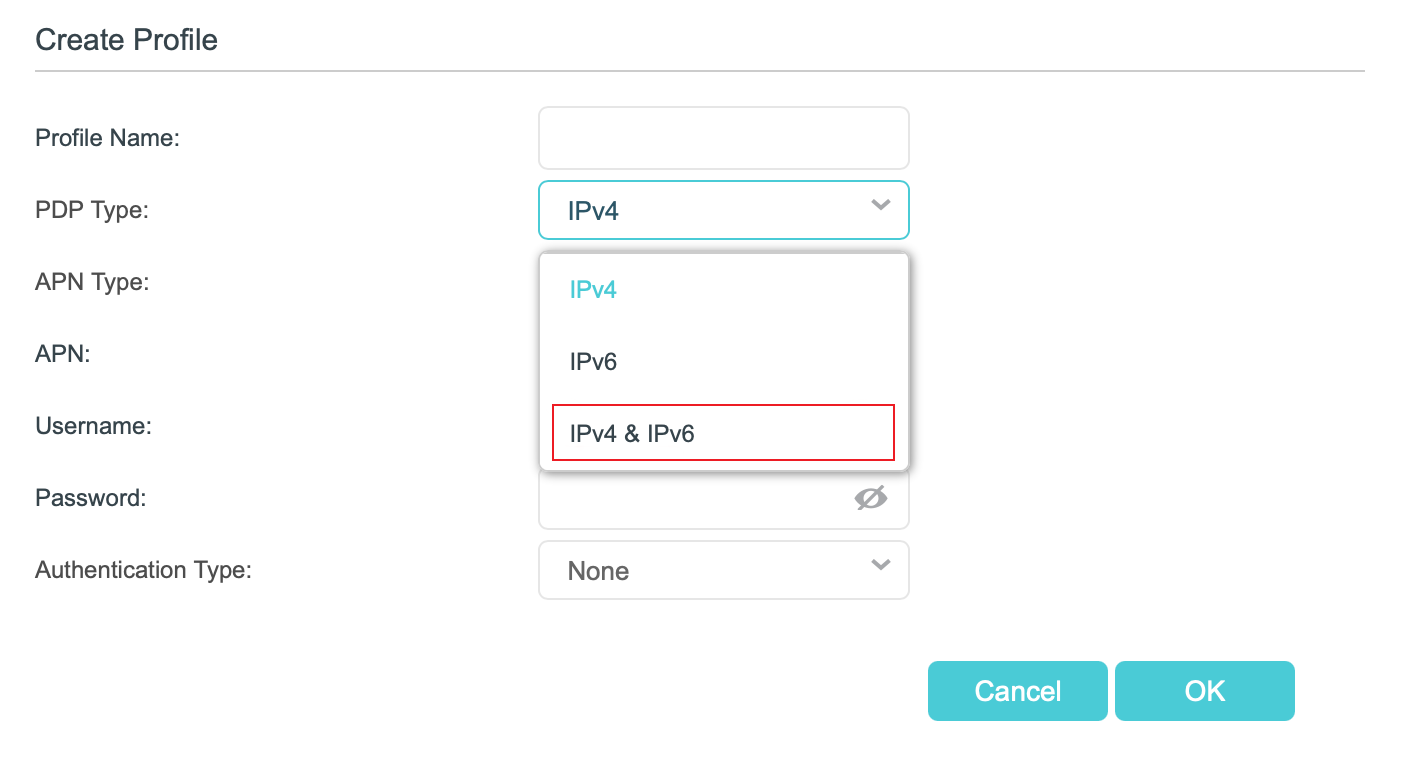Image resolution: width=1402 pixels, height=758 pixels.
Task: Click the PDP Type label
Action: click(x=91, y=210)
